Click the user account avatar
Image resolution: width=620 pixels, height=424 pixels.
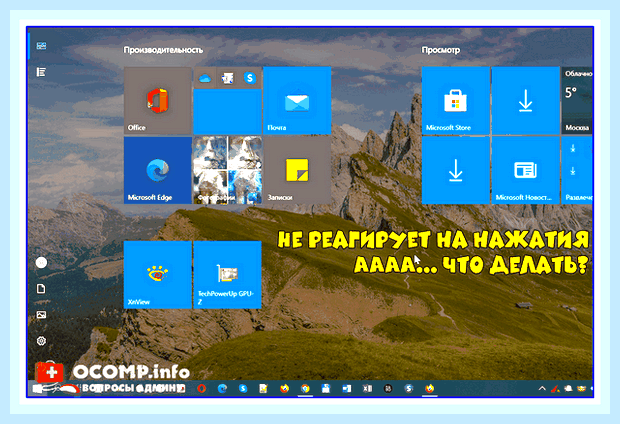tap(41, 262)
